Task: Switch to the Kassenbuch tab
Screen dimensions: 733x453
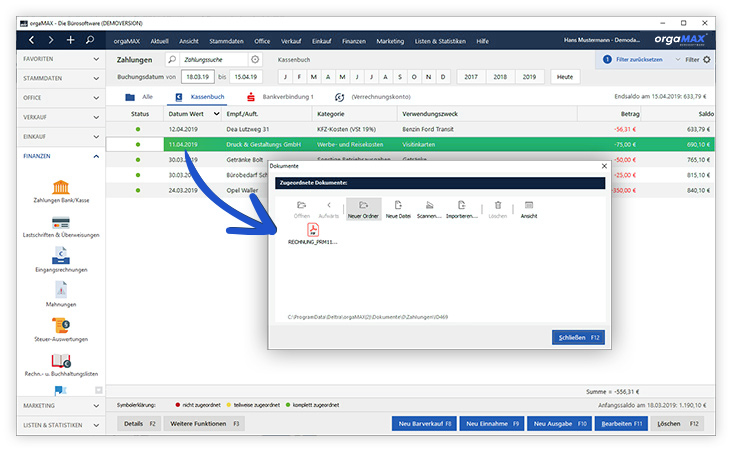Action: 201,97
